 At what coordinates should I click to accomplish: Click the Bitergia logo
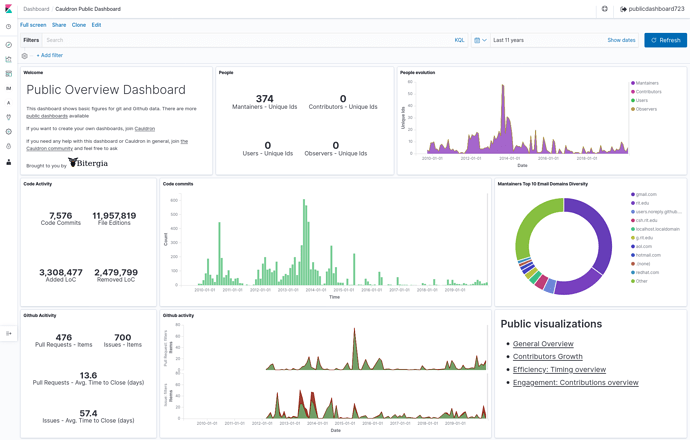(x=88, y=163)
